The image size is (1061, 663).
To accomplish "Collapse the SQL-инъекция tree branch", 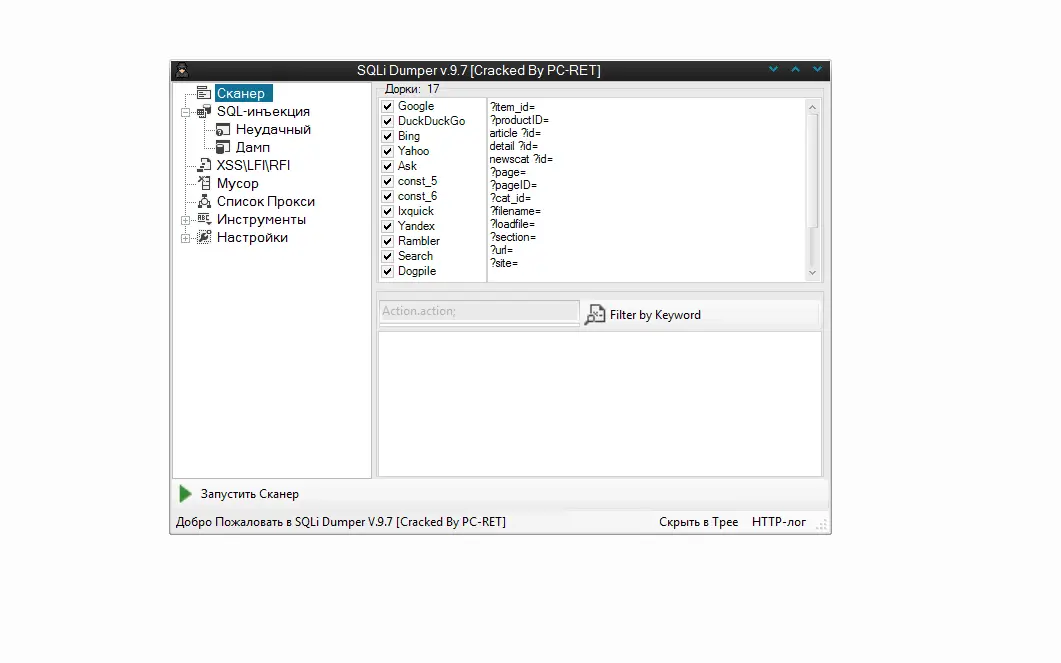I will tap(184, 111).
